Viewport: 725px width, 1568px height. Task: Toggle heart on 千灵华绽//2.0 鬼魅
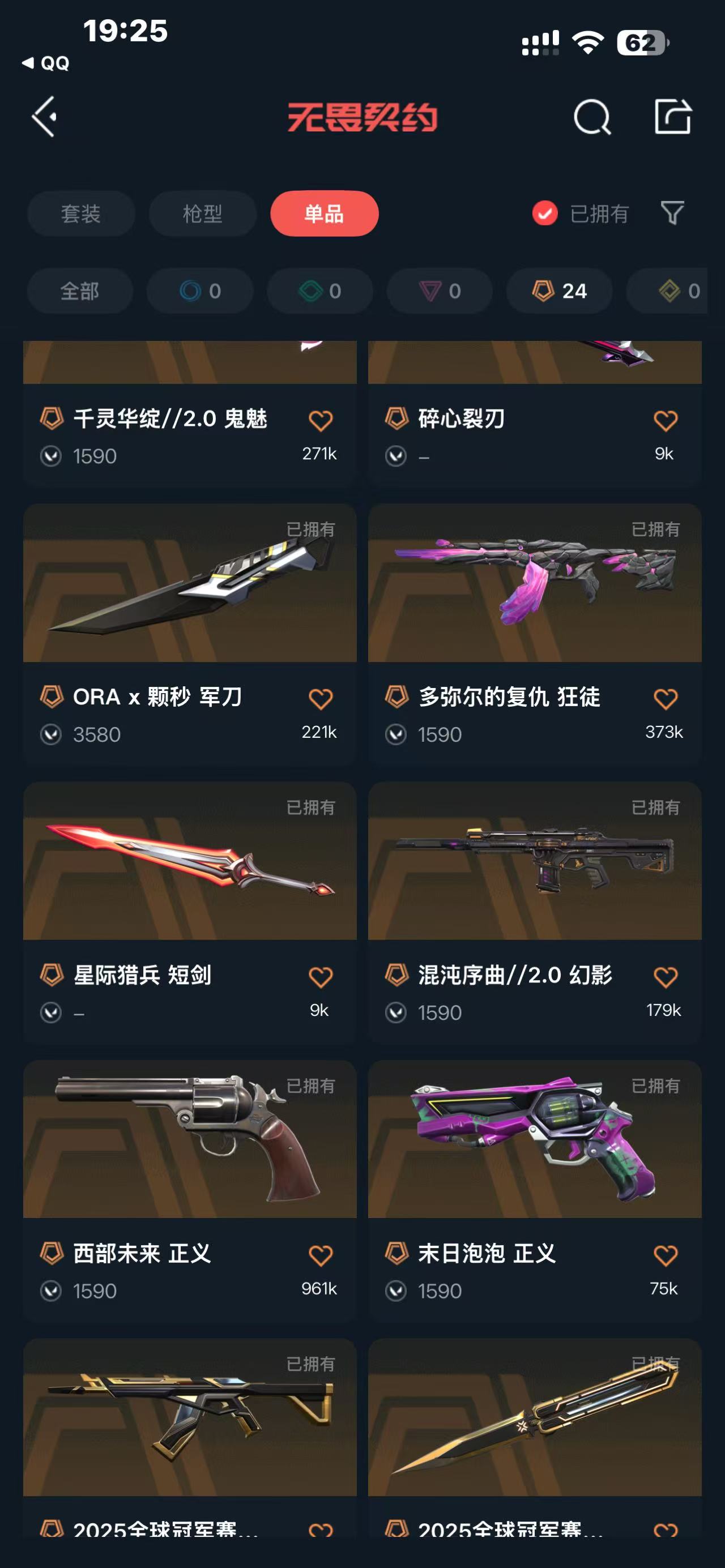321,421
